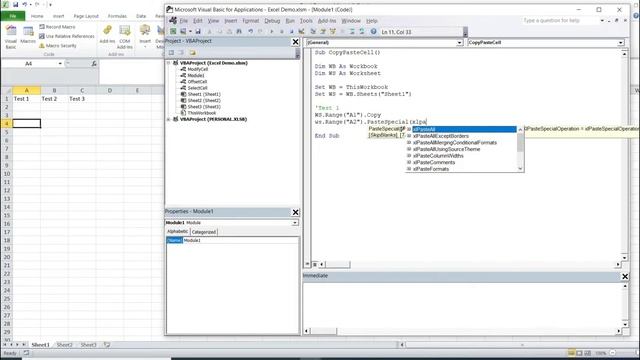Image resolution: width=640 pixels, height=360 pixels.
Task: Click the COM Add-Ins ribbon icon
Action: pyautogui.click(x=125, y=37)
